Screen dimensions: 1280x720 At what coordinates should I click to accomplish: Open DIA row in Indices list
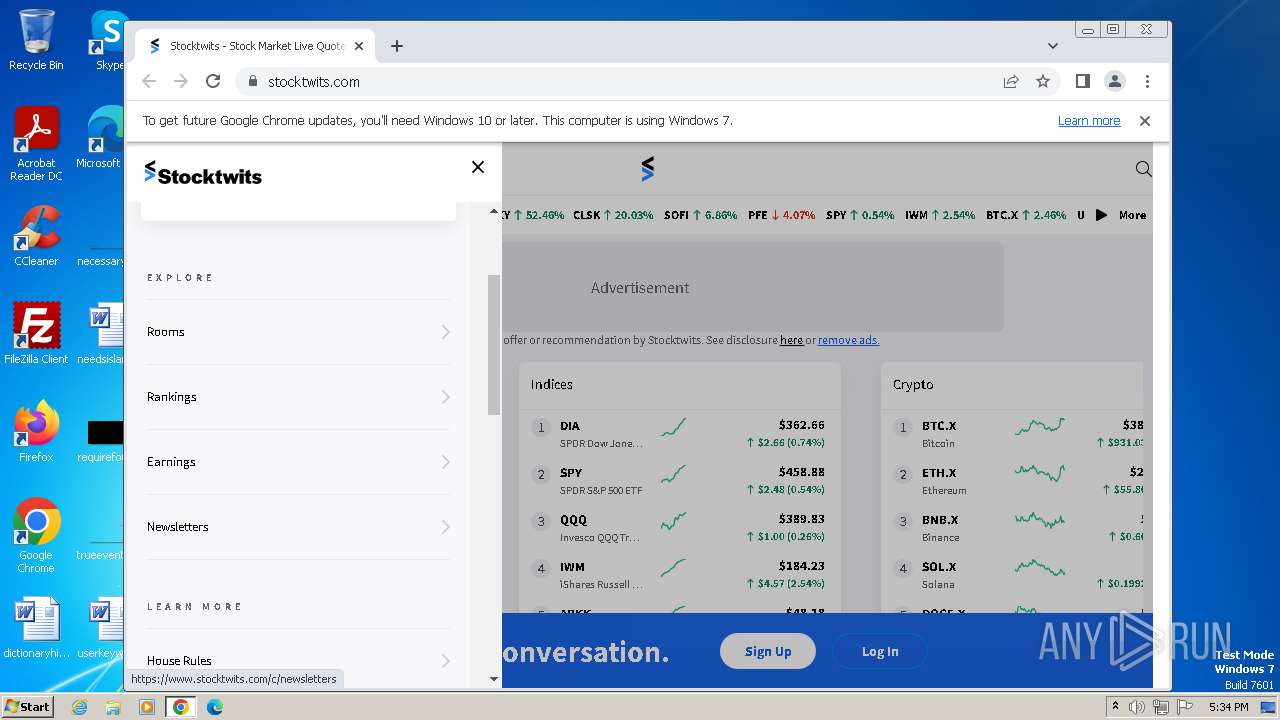[x=680, y=433]
